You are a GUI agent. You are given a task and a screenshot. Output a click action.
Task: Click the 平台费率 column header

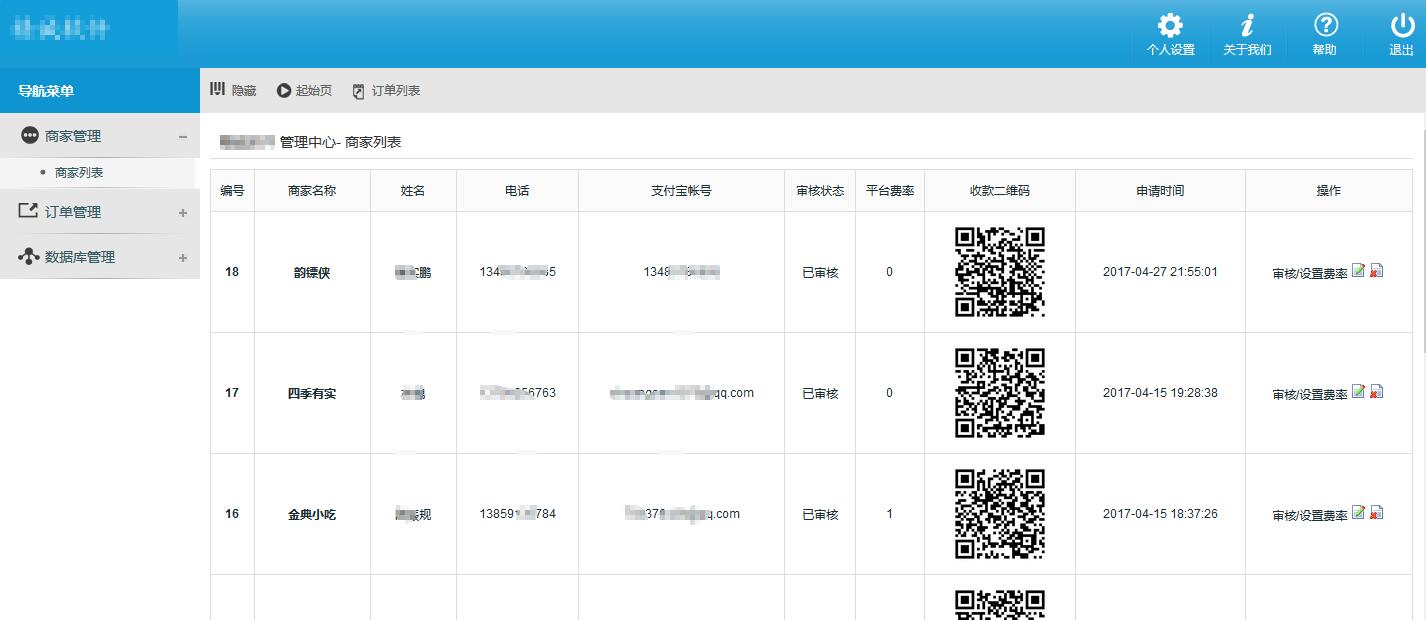point(890,190)
